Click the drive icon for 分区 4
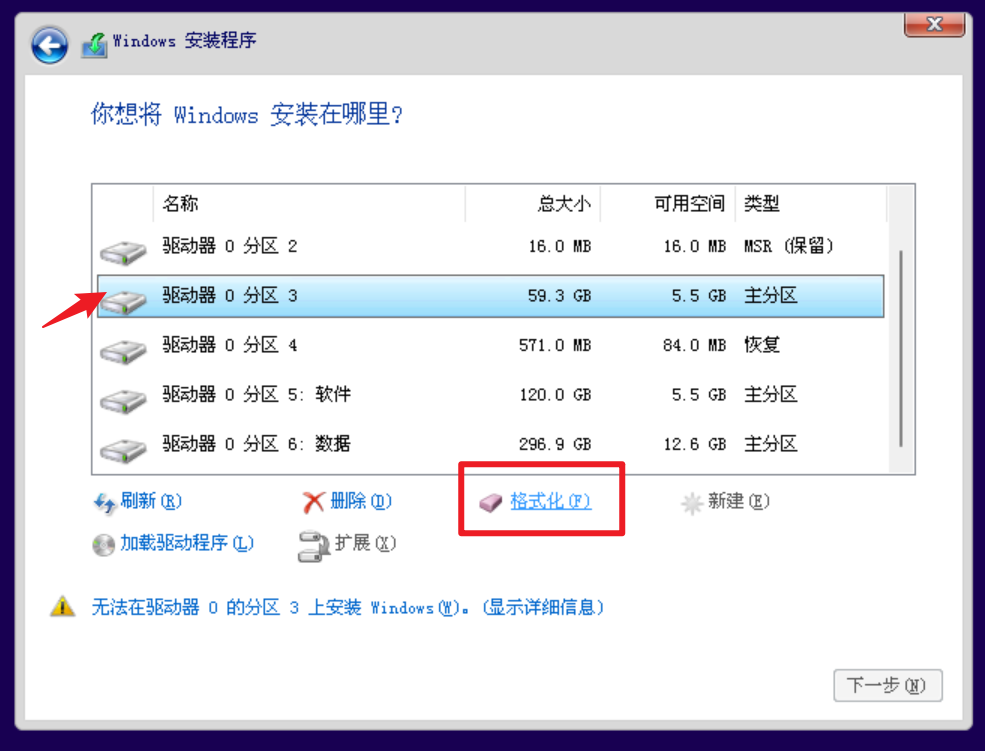Image resolution: width=985 pixels, height=751 pixels. 123,352
